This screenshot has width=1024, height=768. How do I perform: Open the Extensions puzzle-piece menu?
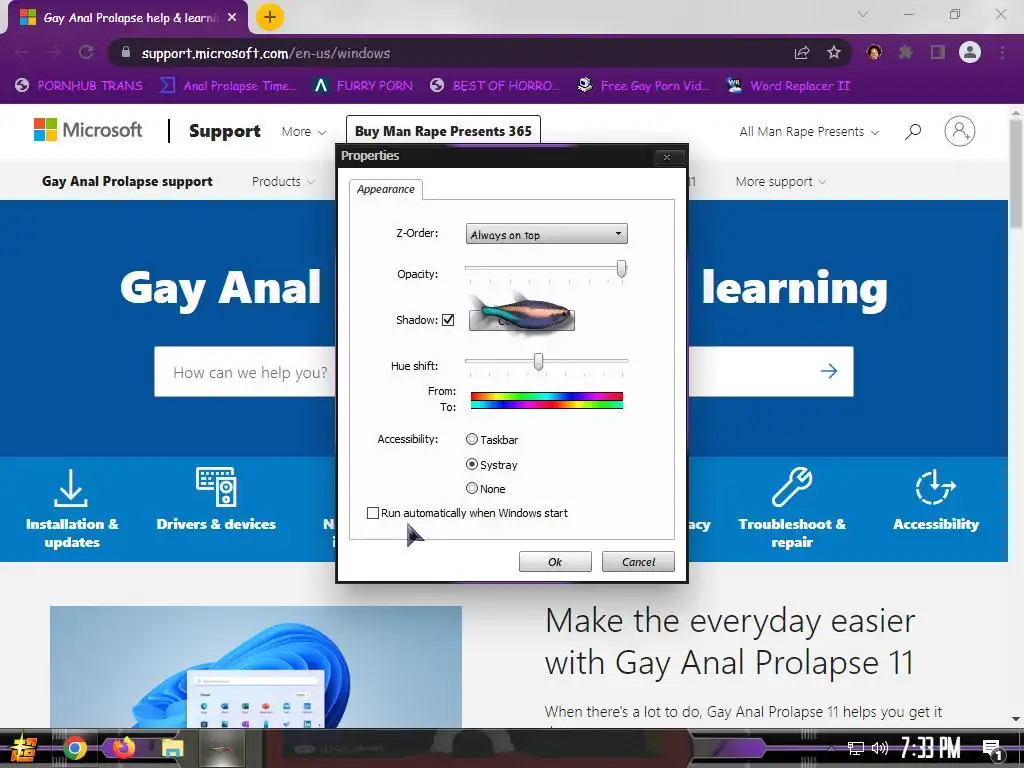(x=906, y=52)
